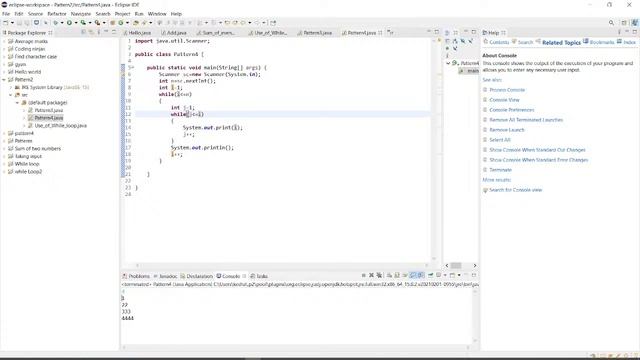
Task: Click Terminate square in Console toolbar
Action: click(363, 276)
